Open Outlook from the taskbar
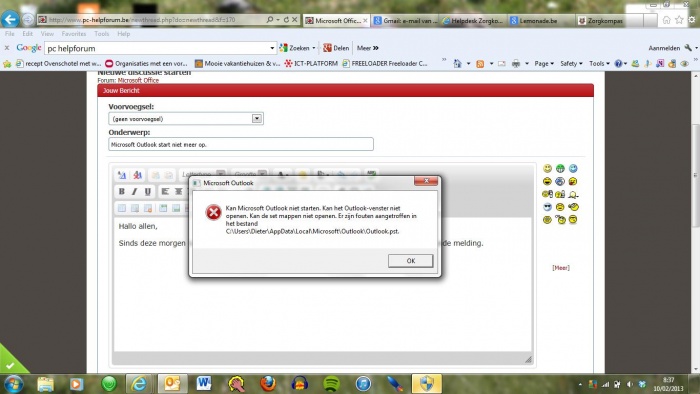Screen dimensions: 700x394 point(172,384)
